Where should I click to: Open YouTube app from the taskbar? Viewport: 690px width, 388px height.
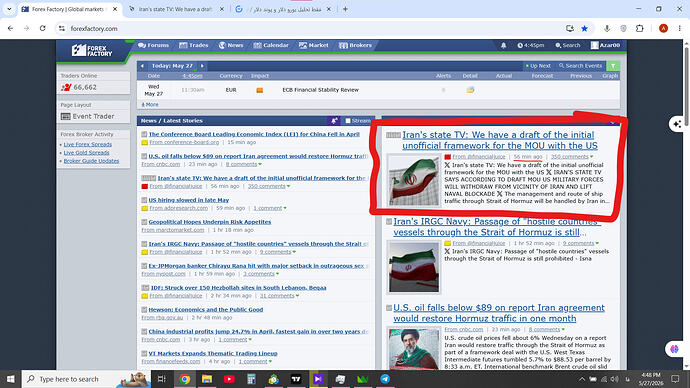click(229, 379)
